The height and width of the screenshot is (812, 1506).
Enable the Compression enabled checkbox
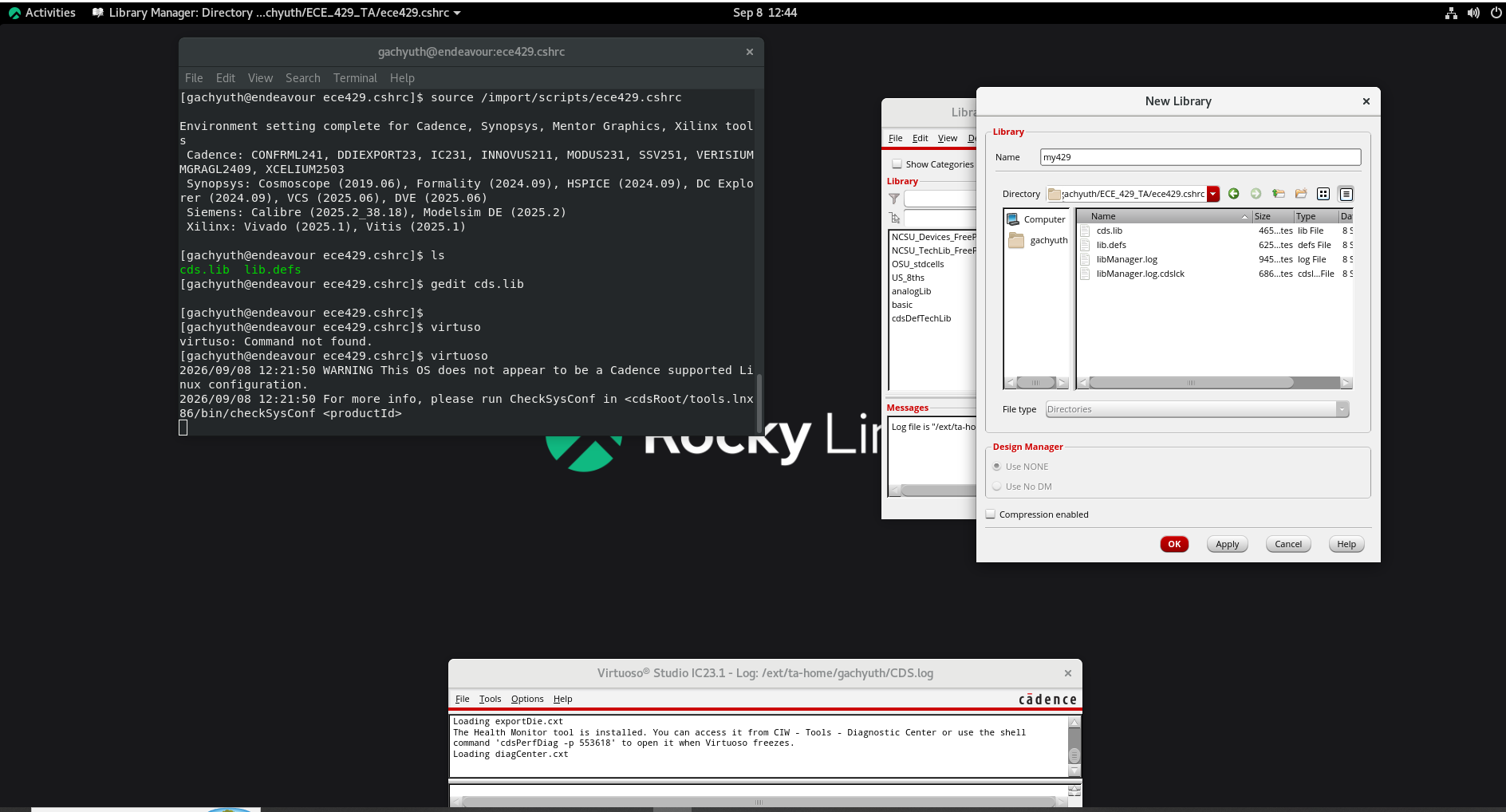point(991,514)
